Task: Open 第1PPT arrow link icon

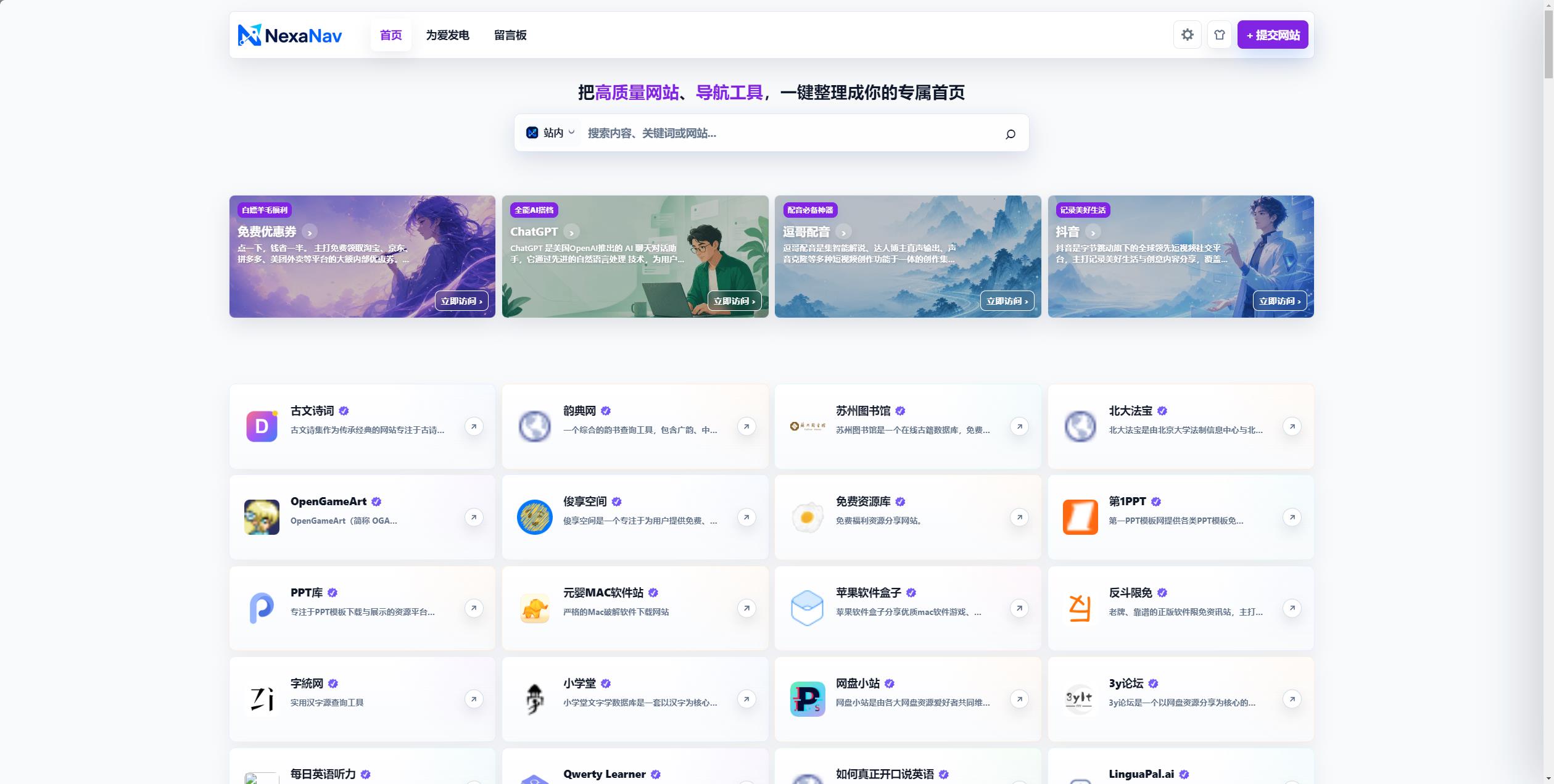Action: click(x=1292, y=517)
